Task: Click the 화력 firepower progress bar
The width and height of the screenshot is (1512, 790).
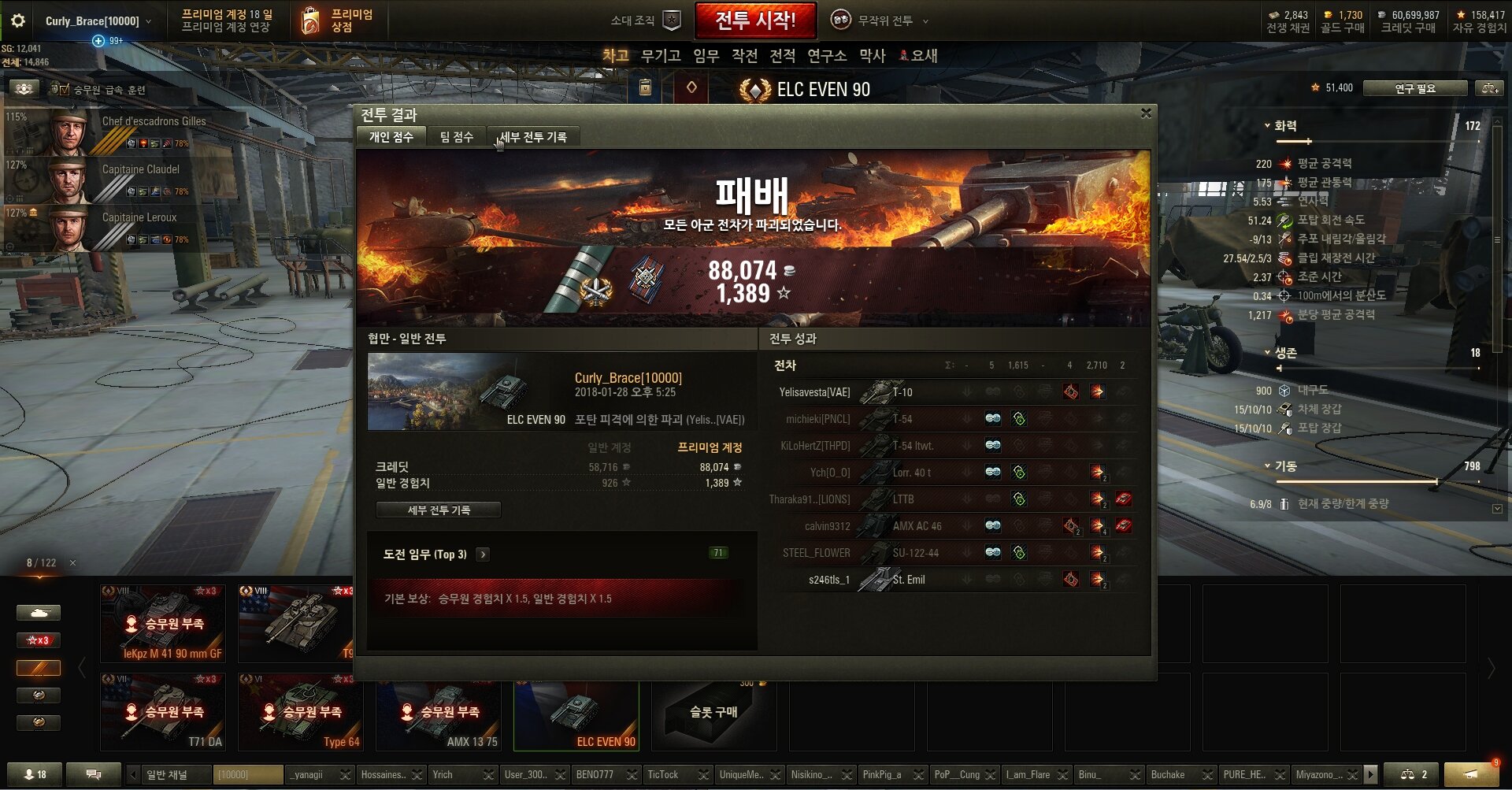Action: (x=1378, y=141)
